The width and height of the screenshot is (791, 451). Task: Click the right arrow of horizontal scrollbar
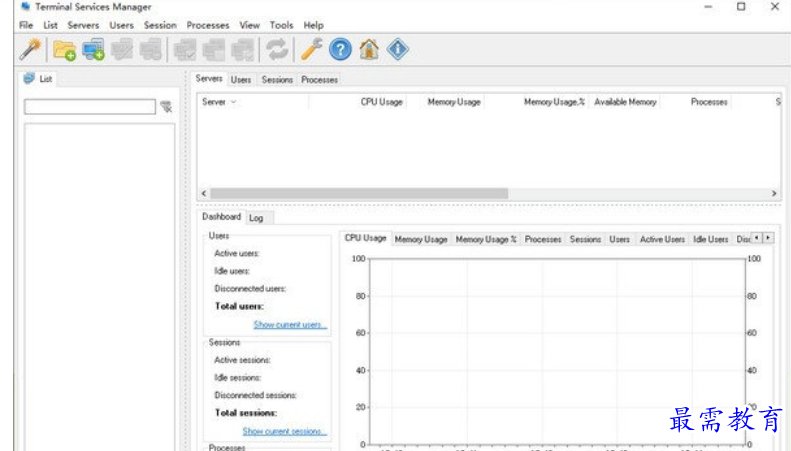(774, 193)
